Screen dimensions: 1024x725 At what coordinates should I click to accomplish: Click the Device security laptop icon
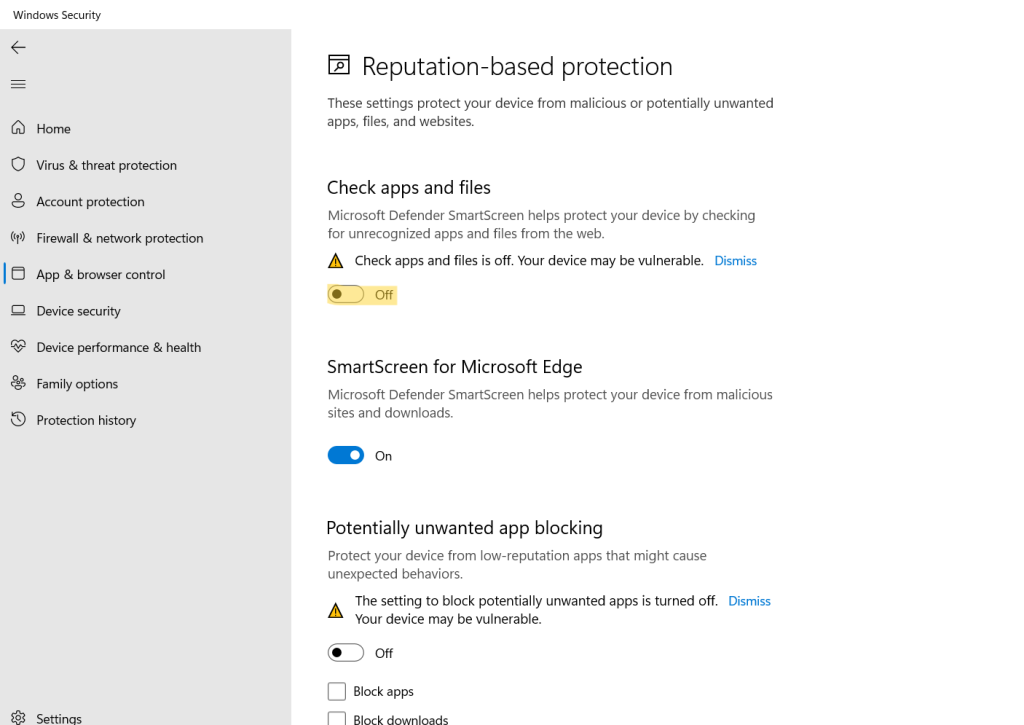[18, 311]
